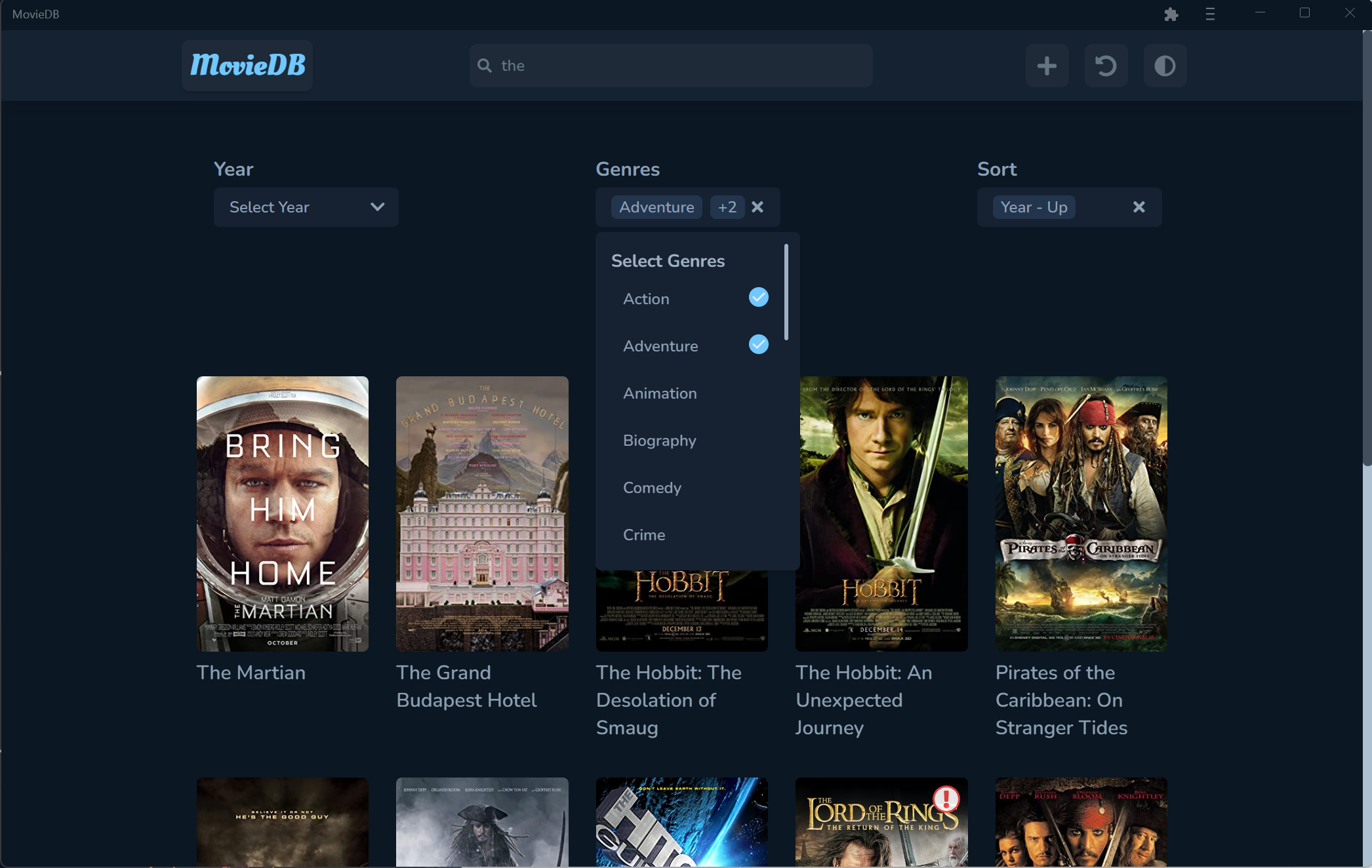Clear all selected genres with X
The height and width of the screenshot is (868, 1372).
tap(757, 207)
